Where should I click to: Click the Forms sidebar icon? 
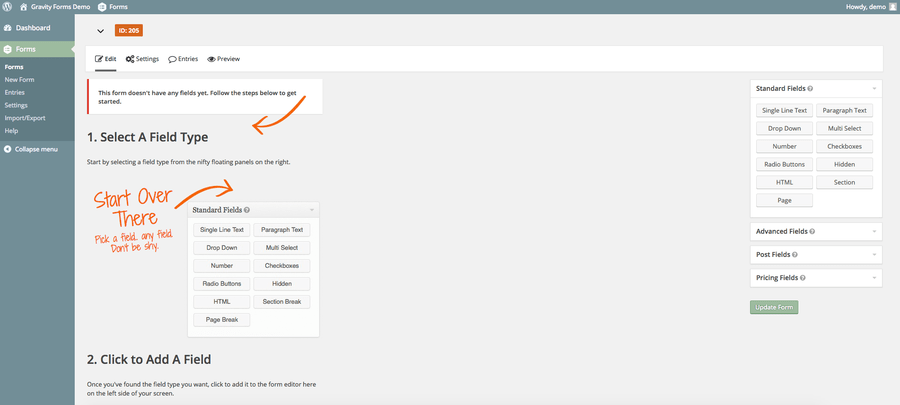click(8, 49)
